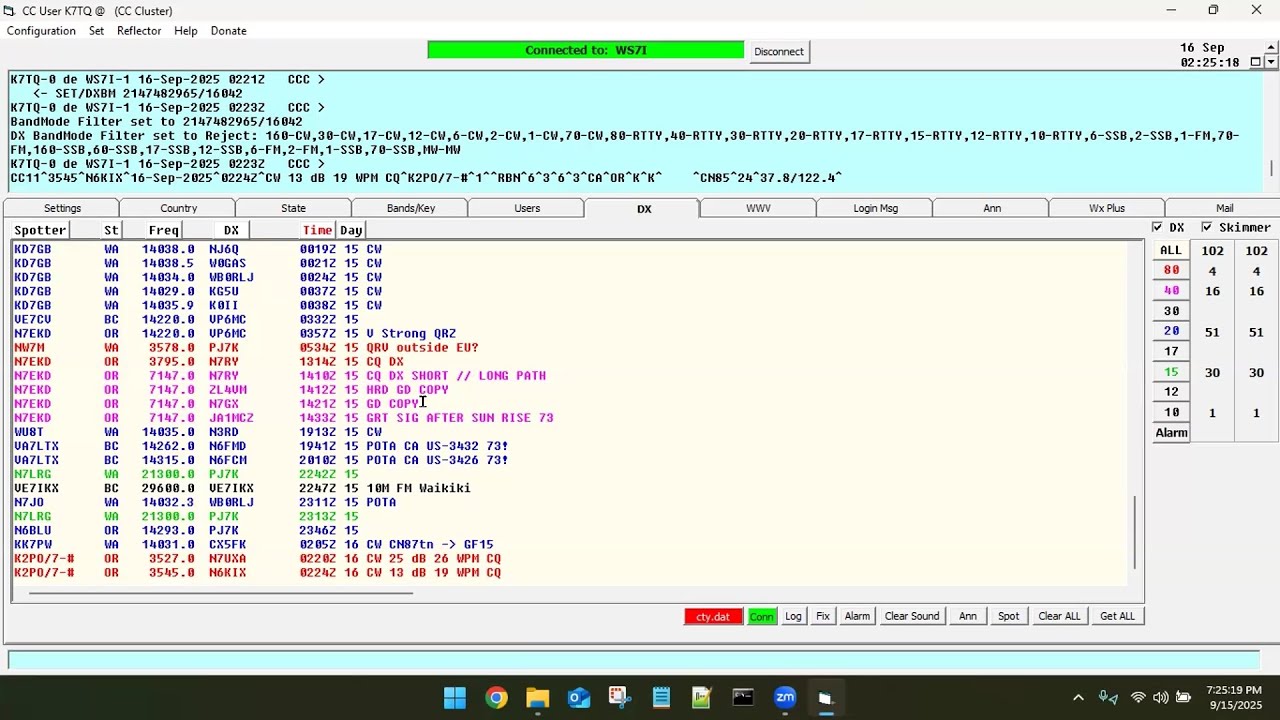Click the Spot button

coord(1008,616)
